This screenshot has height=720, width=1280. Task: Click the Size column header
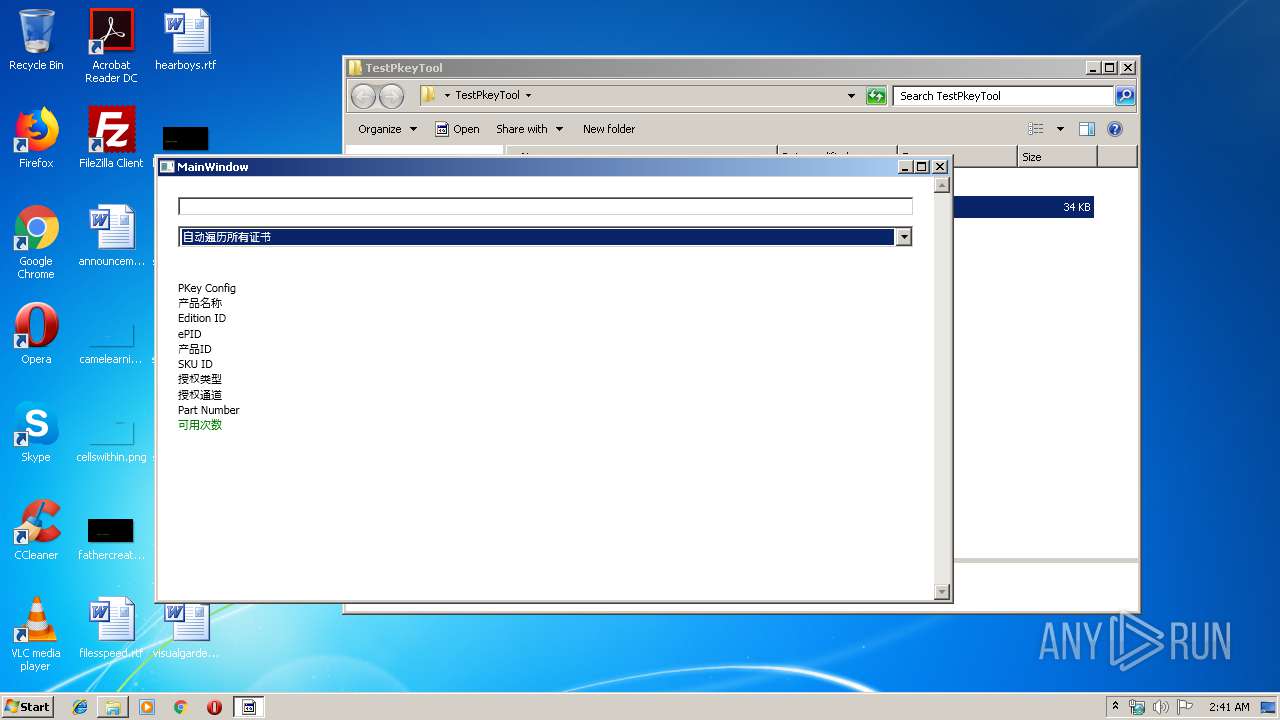[x=1057, y=157]
